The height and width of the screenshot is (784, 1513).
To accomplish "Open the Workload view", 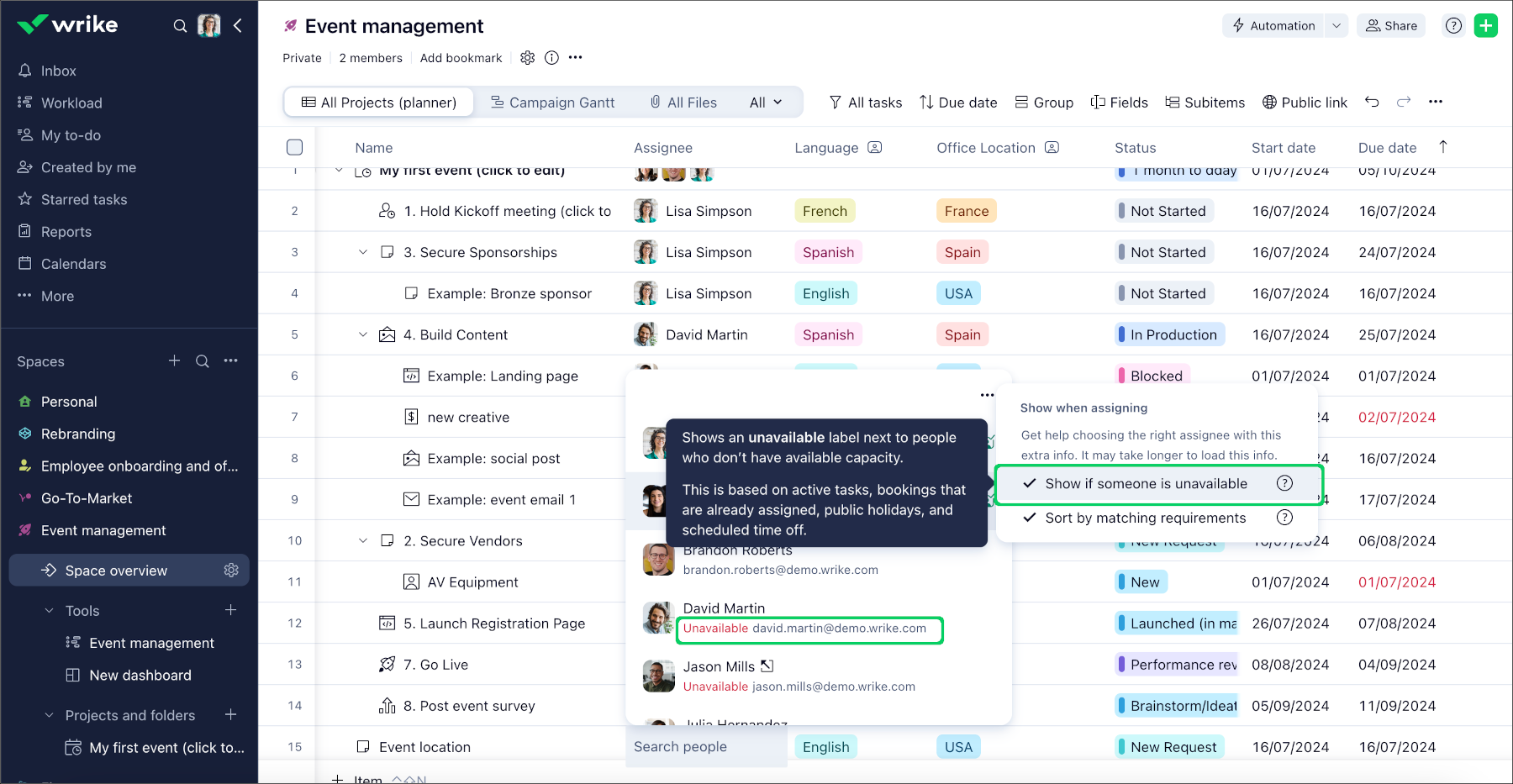I will click(x=69, y=103).
